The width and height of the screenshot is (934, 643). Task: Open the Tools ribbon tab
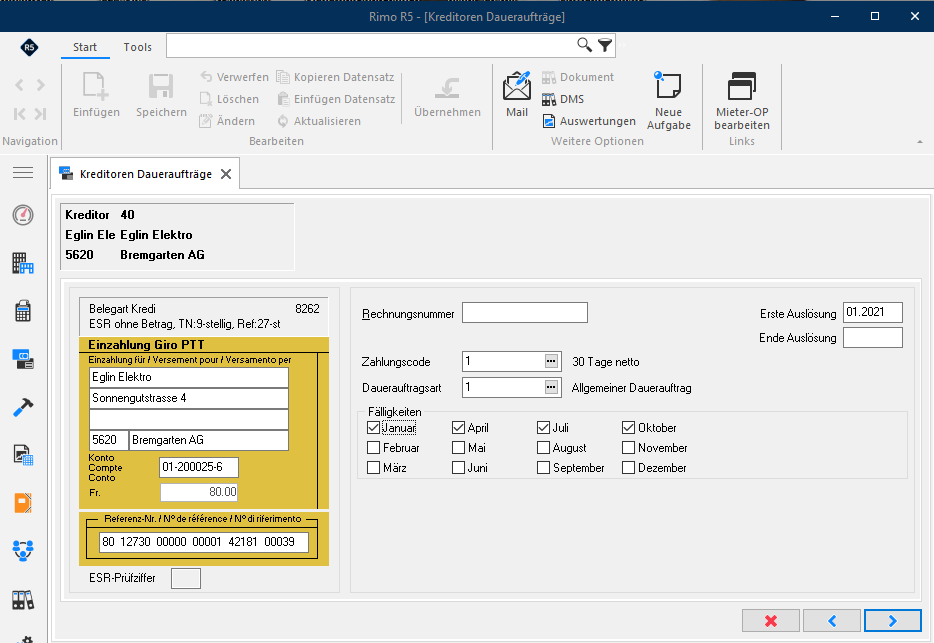(138, 47)
